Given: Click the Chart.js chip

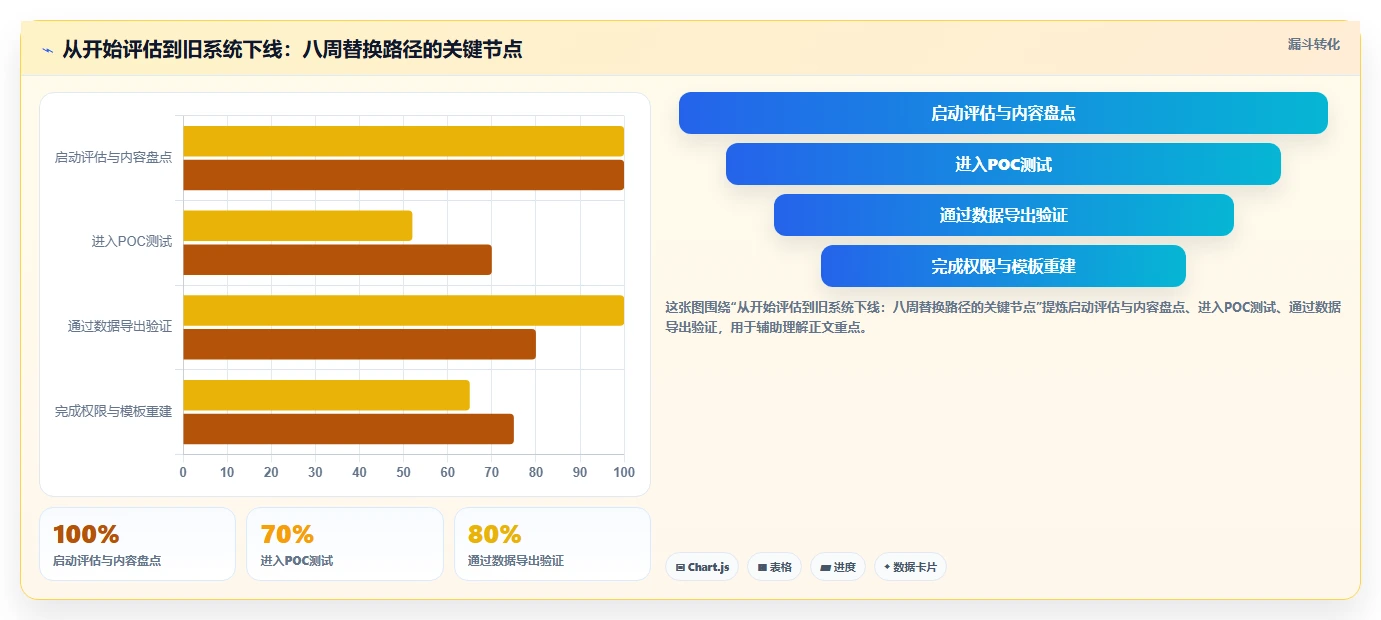Looking at the screenshot, I should pyautogui.click(x=702, y=567).
